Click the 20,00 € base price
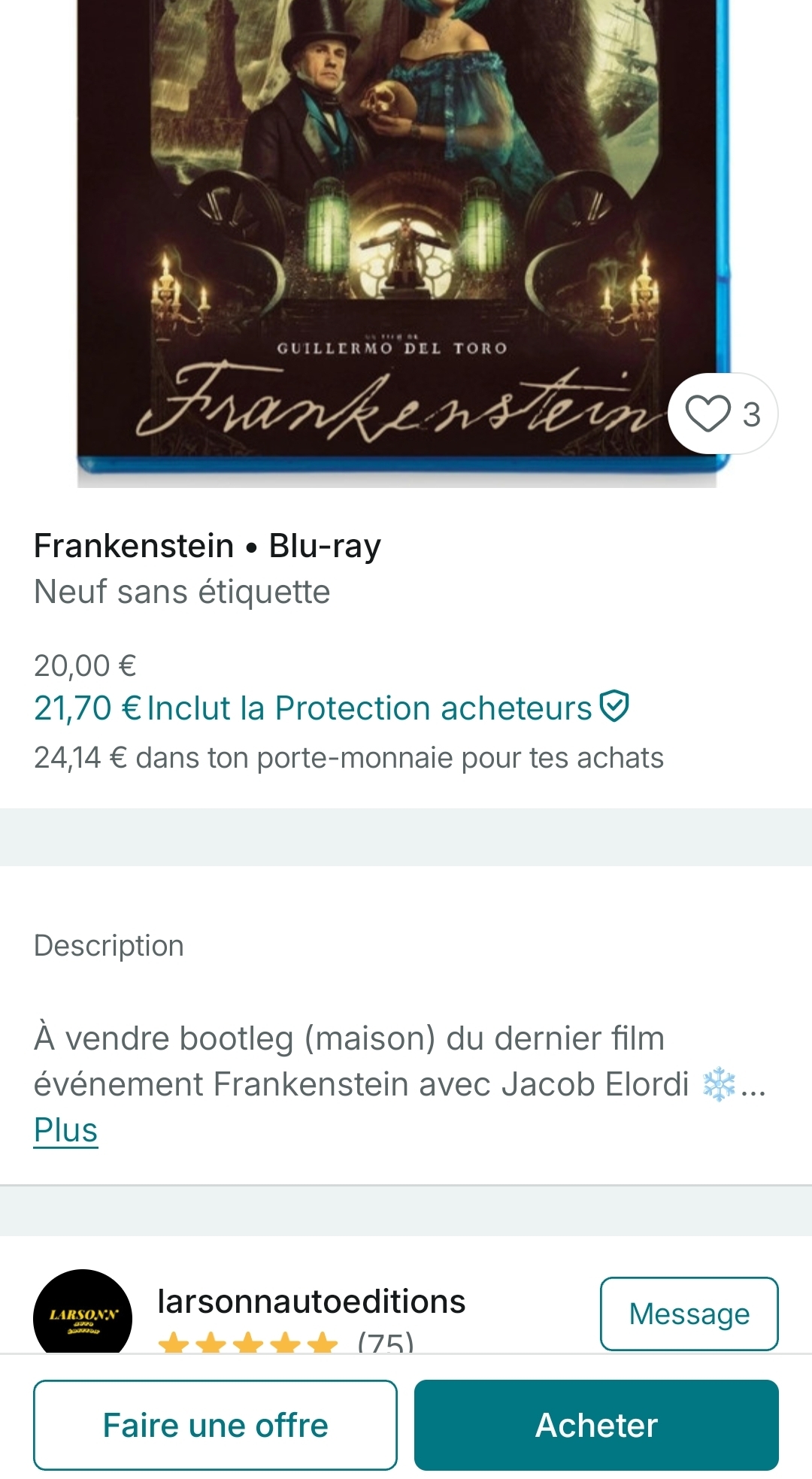This screenshot has width=812, height=1479. coord(85,665)
